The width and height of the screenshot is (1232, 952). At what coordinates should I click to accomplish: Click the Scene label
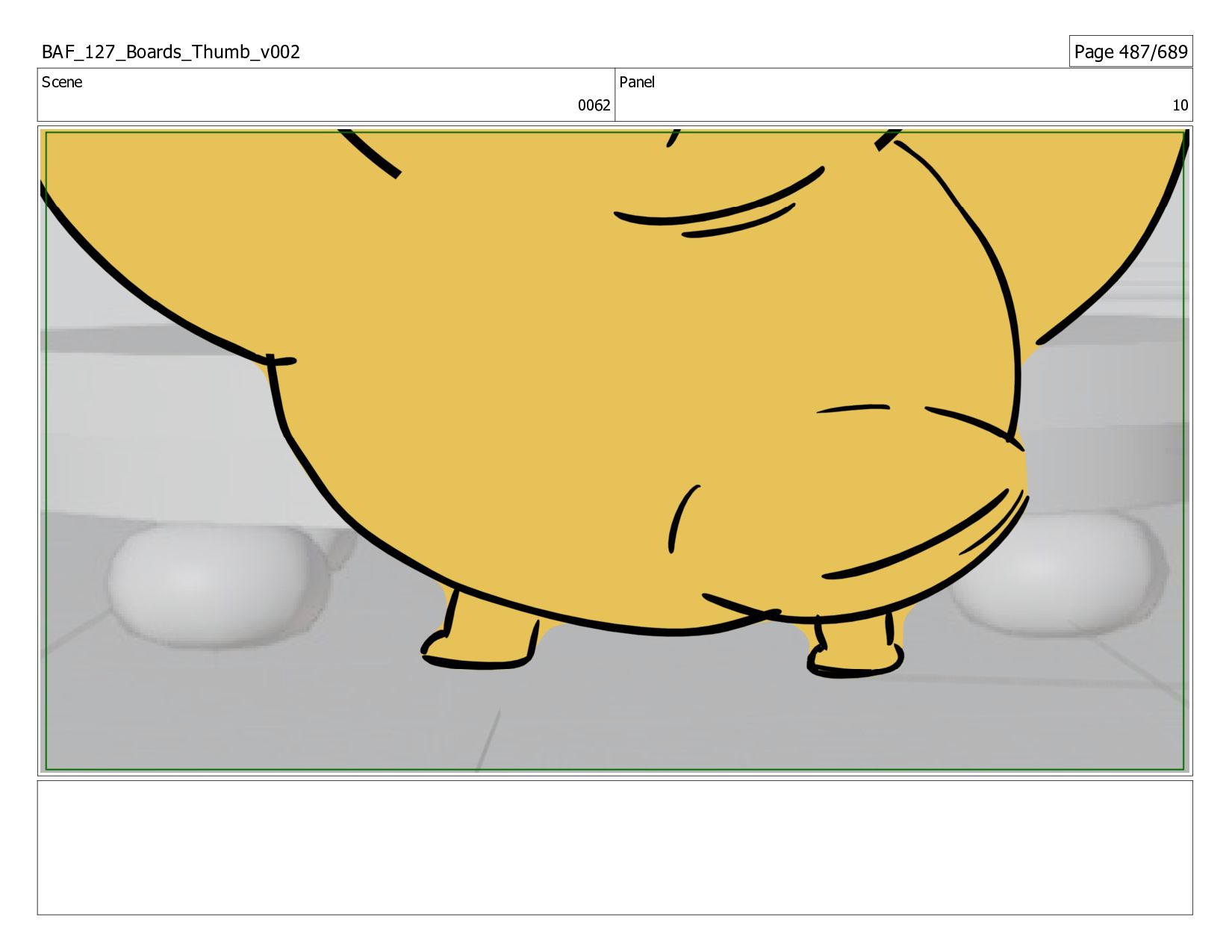pyautogui.click(x=62, y=82)
